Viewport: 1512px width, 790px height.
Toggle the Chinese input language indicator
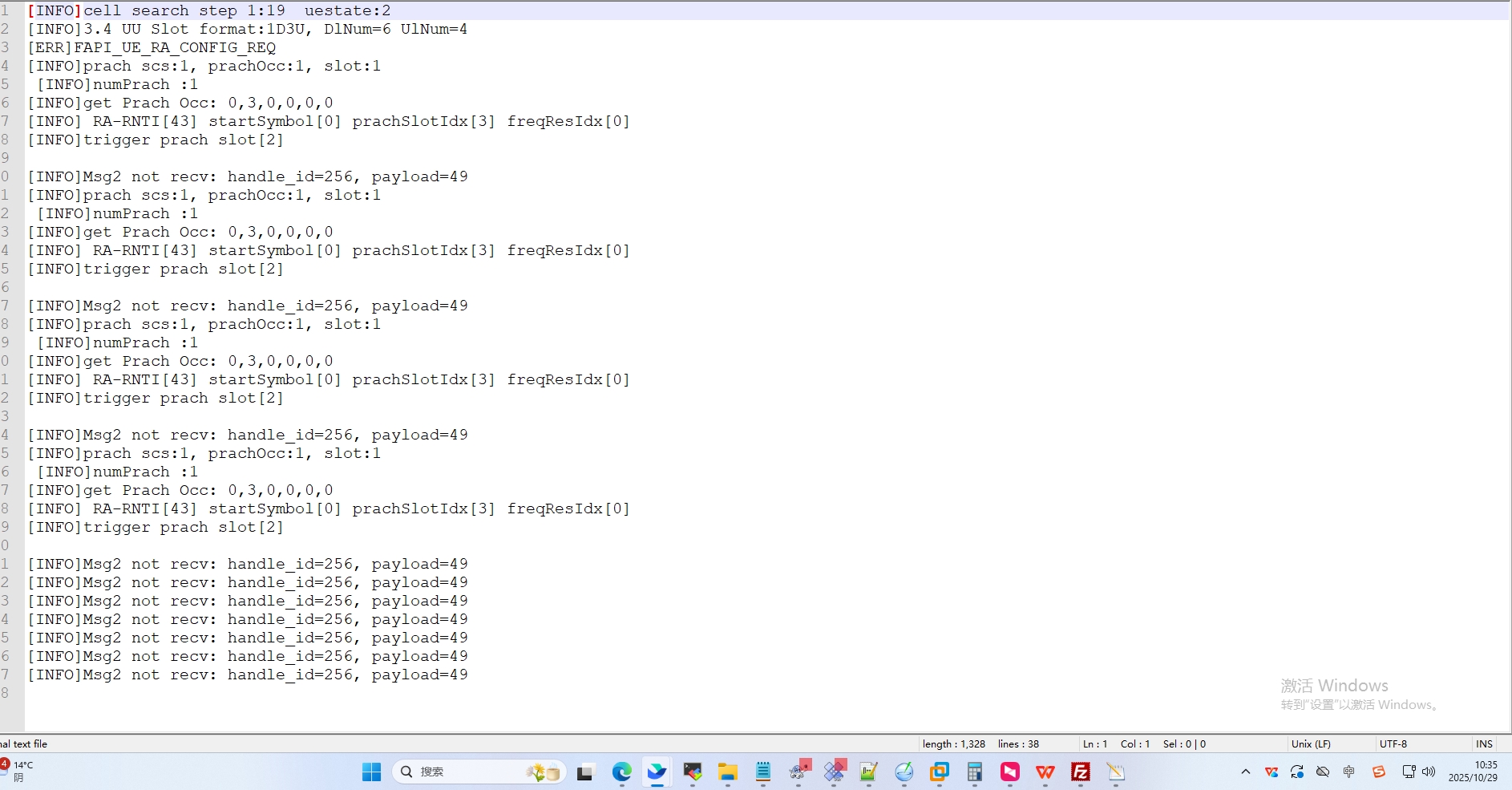1349,772
